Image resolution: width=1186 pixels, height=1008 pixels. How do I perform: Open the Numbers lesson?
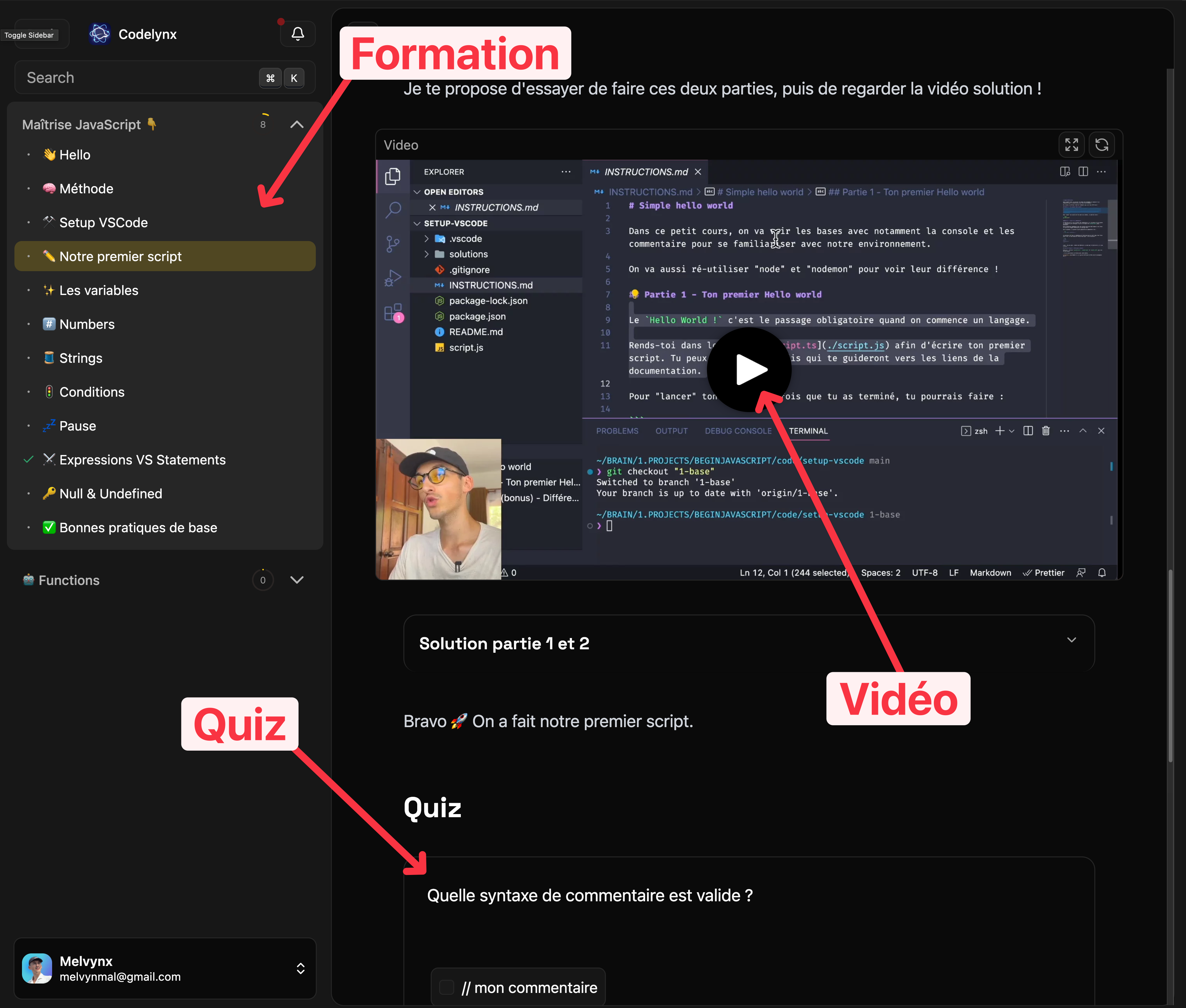164,324
